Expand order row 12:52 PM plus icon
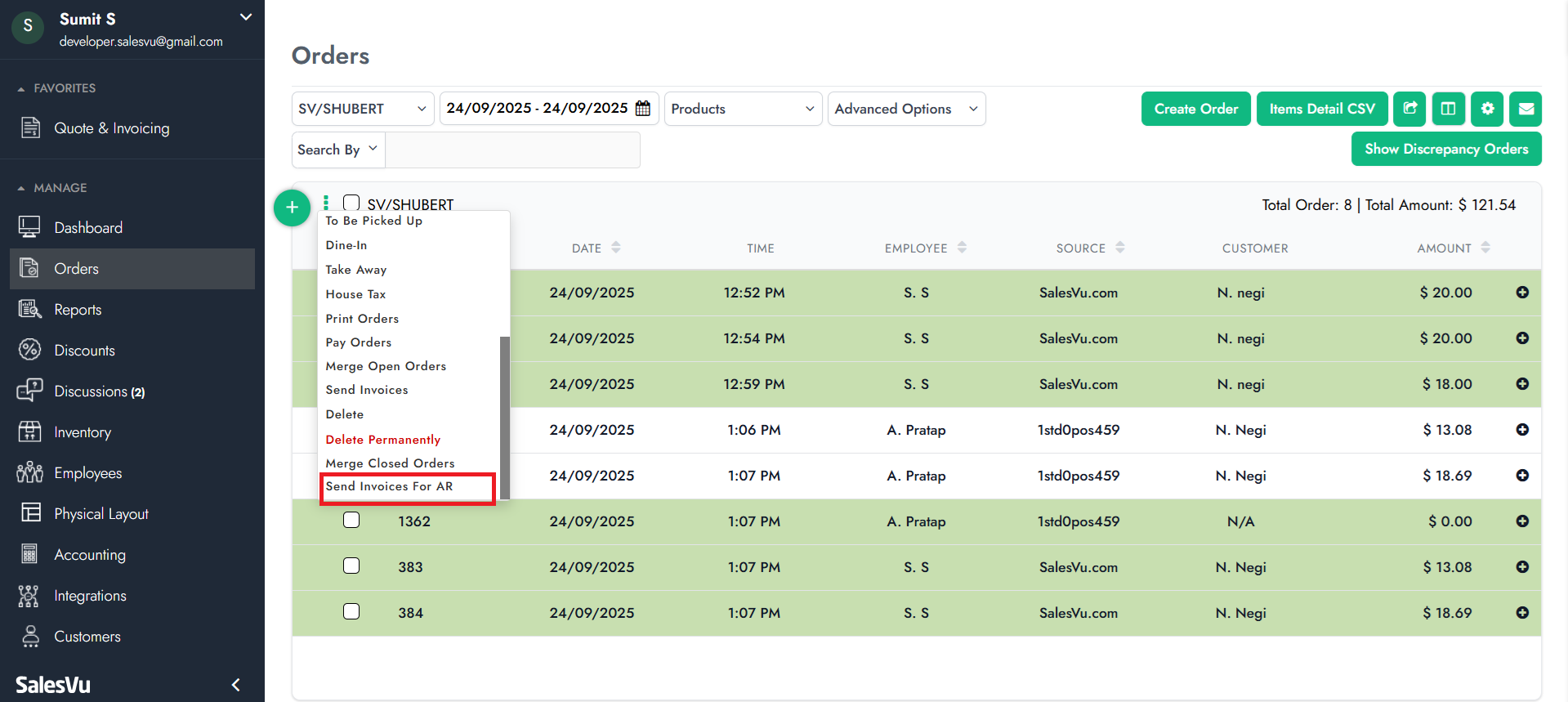The width and height of the screenshot is (1568, 702). point(1522,293)
